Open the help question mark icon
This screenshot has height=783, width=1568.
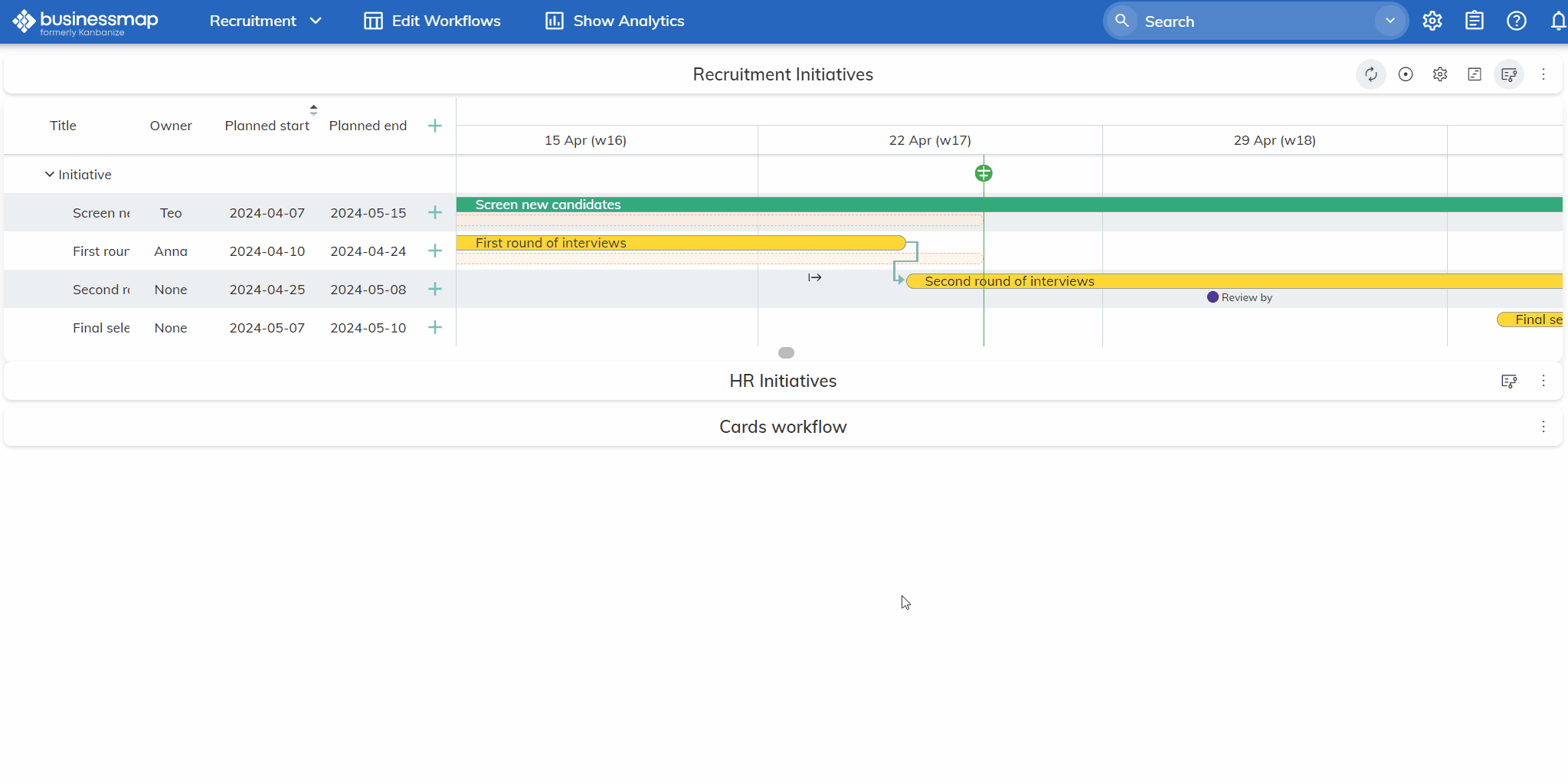click(x=1517, y=21)
